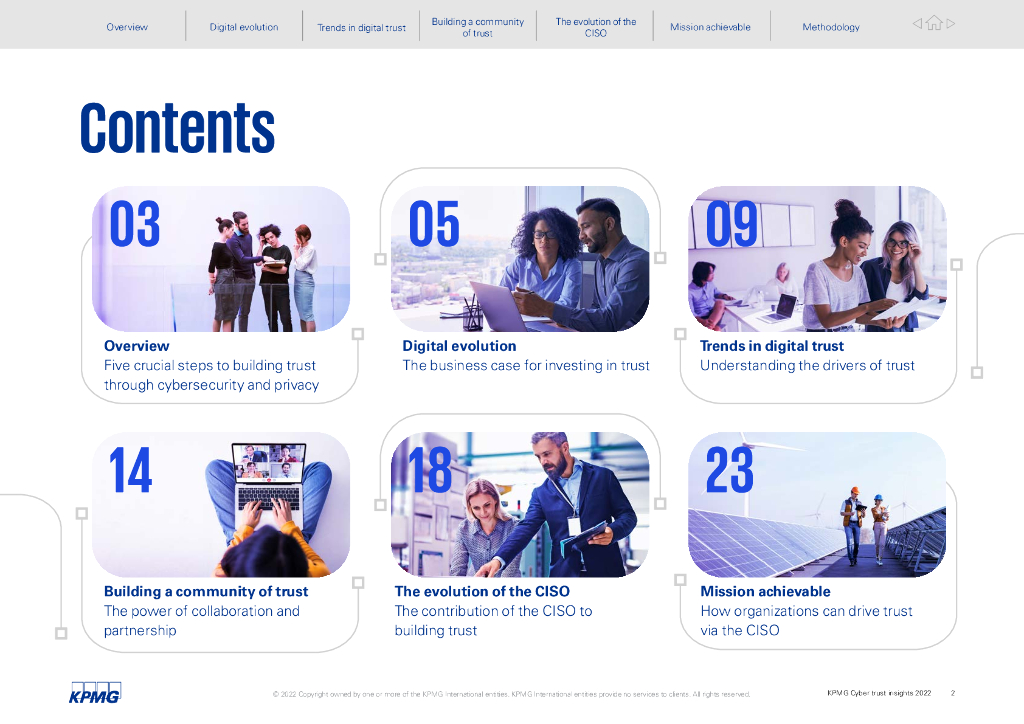Go to next page arrow icon
This screenshot has width=1024, height=724.
(x=951, y=24)
